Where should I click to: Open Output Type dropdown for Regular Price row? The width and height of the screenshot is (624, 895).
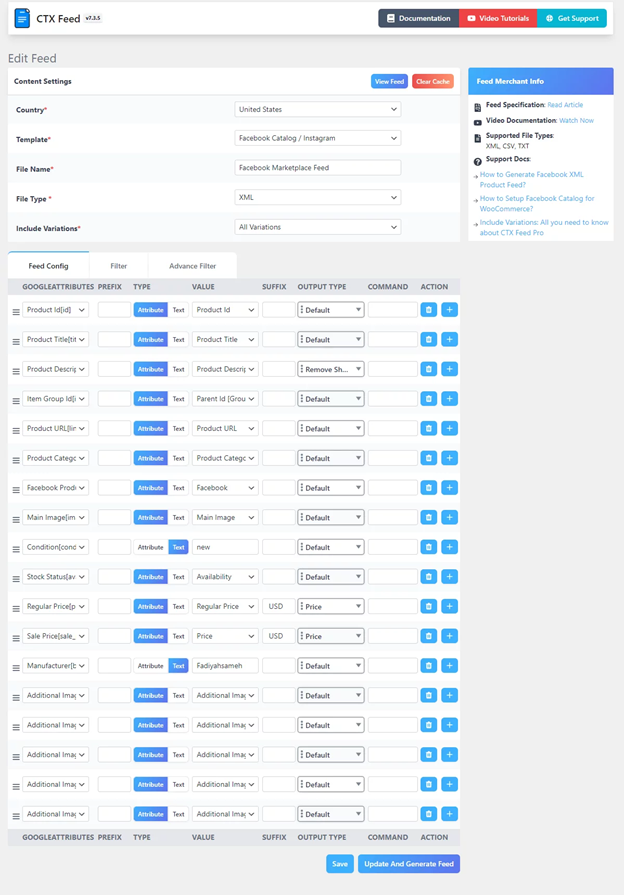click(x=331, y=607)
